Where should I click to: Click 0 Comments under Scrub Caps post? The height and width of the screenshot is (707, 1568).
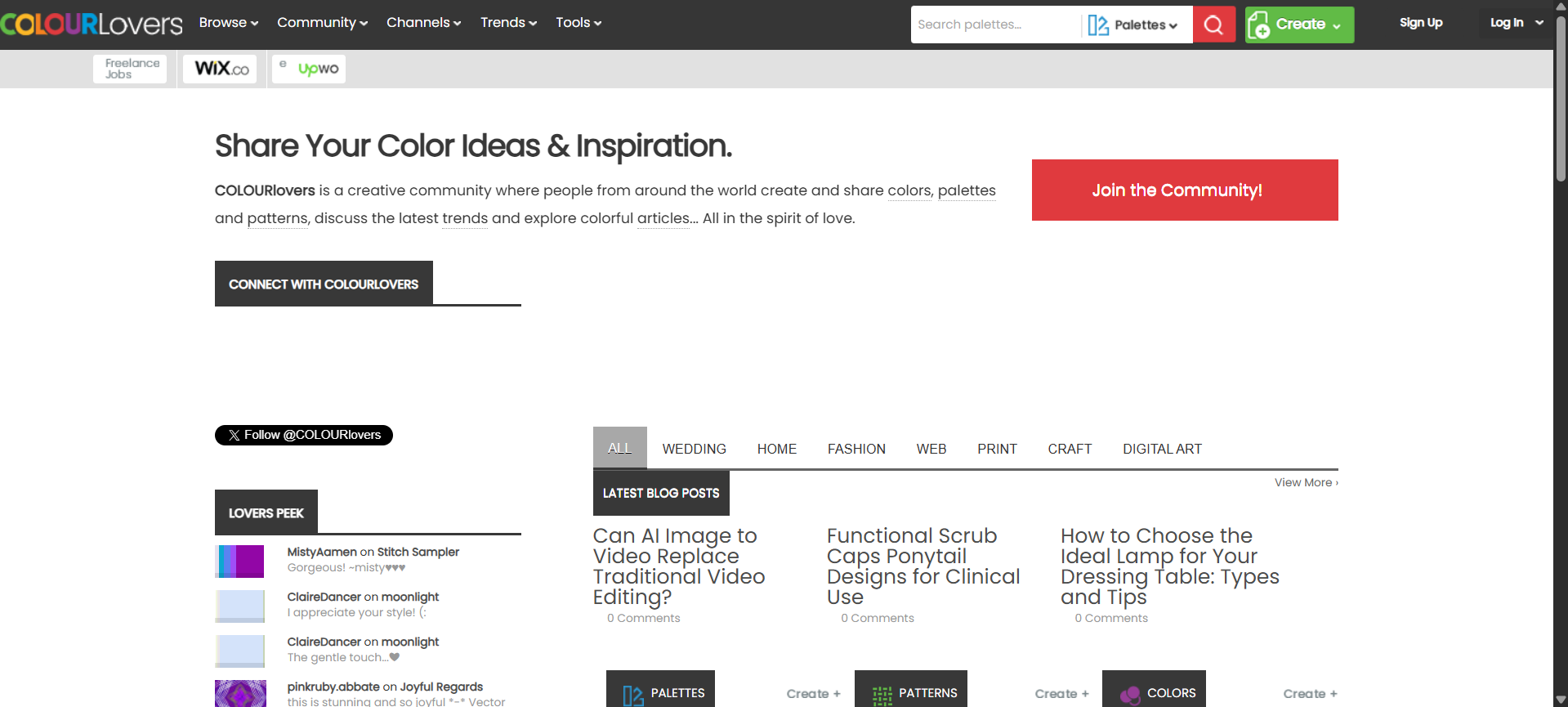(x=878, y=618)
